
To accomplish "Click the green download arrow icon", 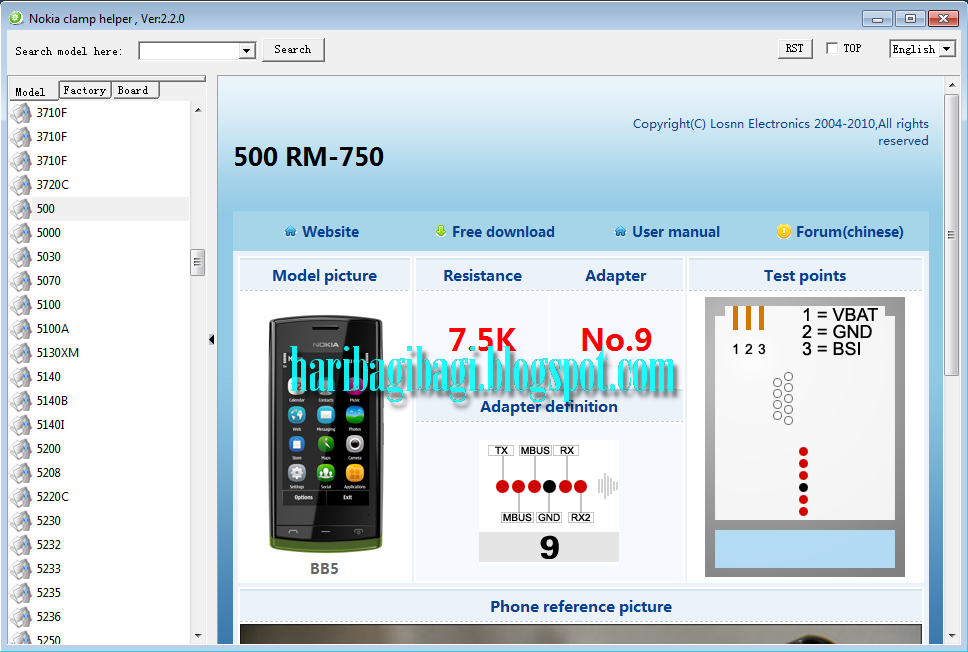I will 441,231.
